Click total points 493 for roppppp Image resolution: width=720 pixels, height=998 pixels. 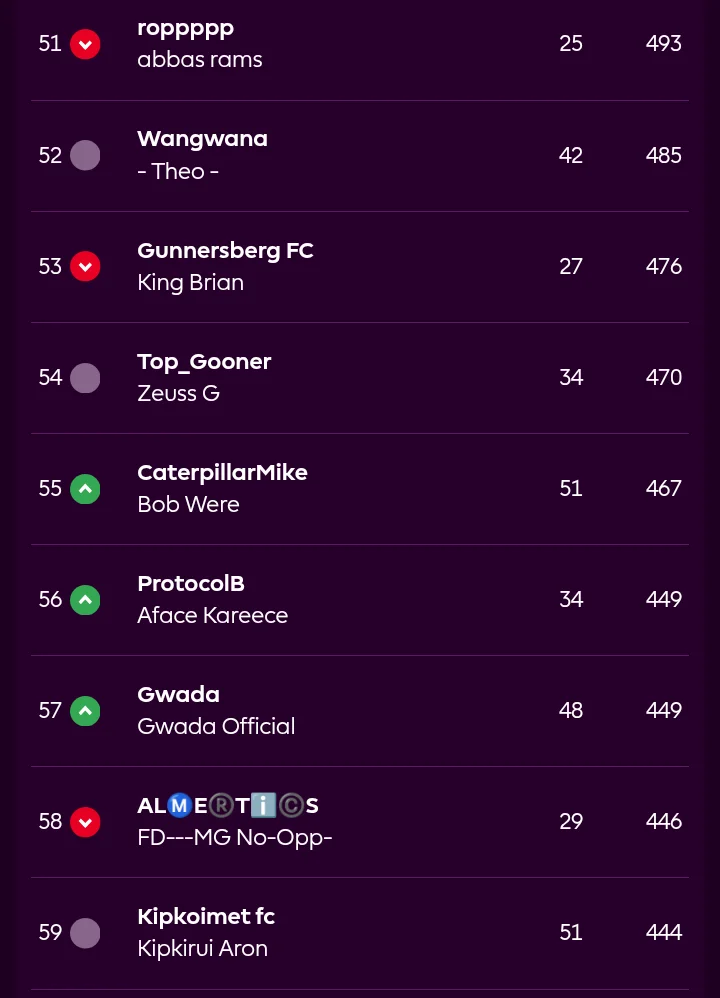point(663,44)
